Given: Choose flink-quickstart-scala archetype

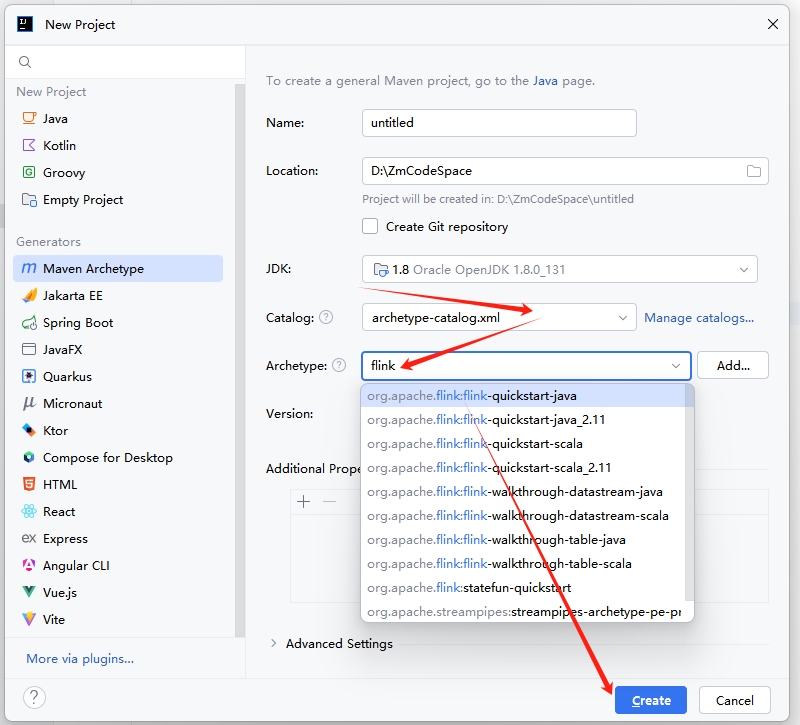Looking at the screenshot, I should (522, 444).
